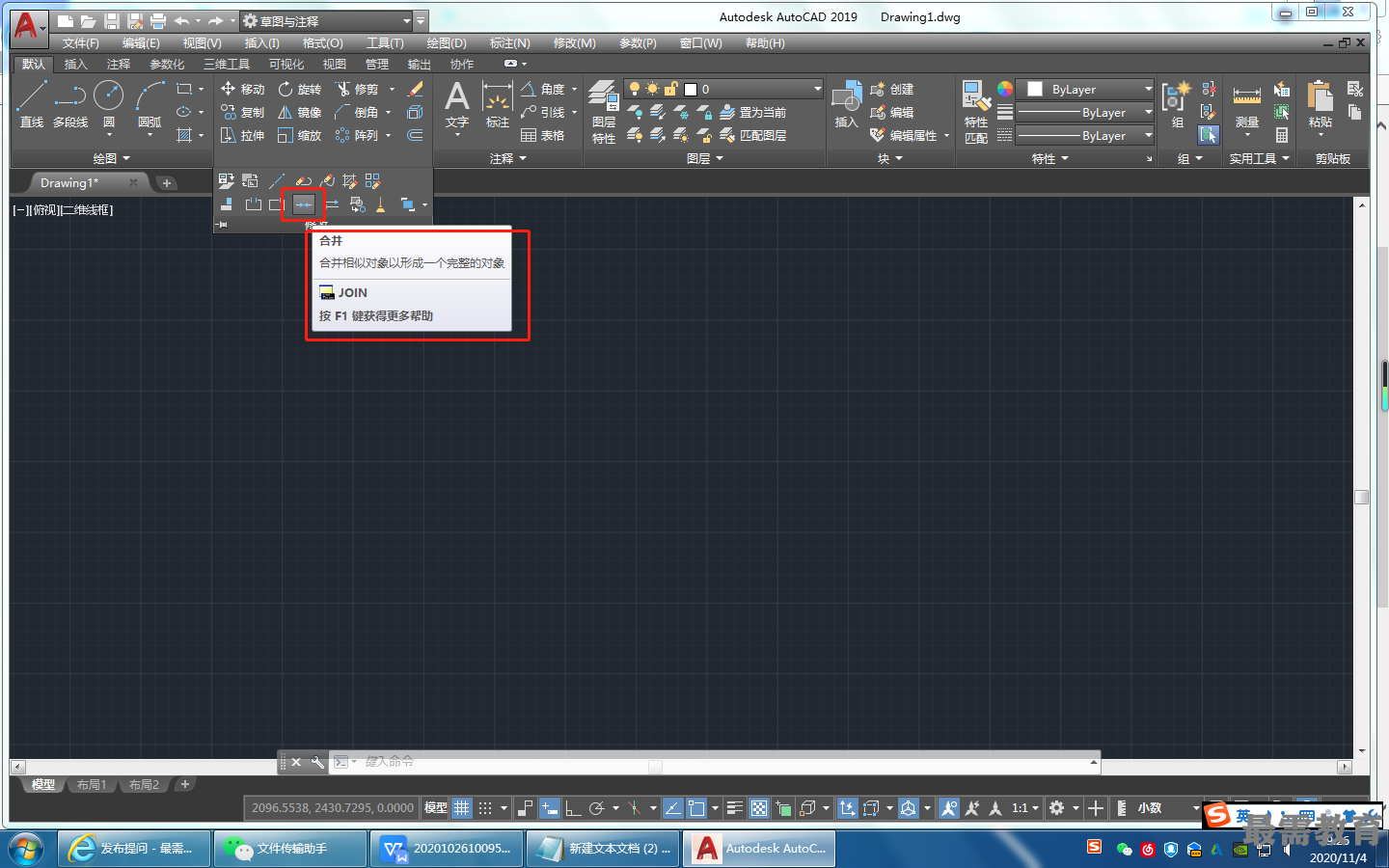Expand the 注释 panel

[x=508, y=158]
